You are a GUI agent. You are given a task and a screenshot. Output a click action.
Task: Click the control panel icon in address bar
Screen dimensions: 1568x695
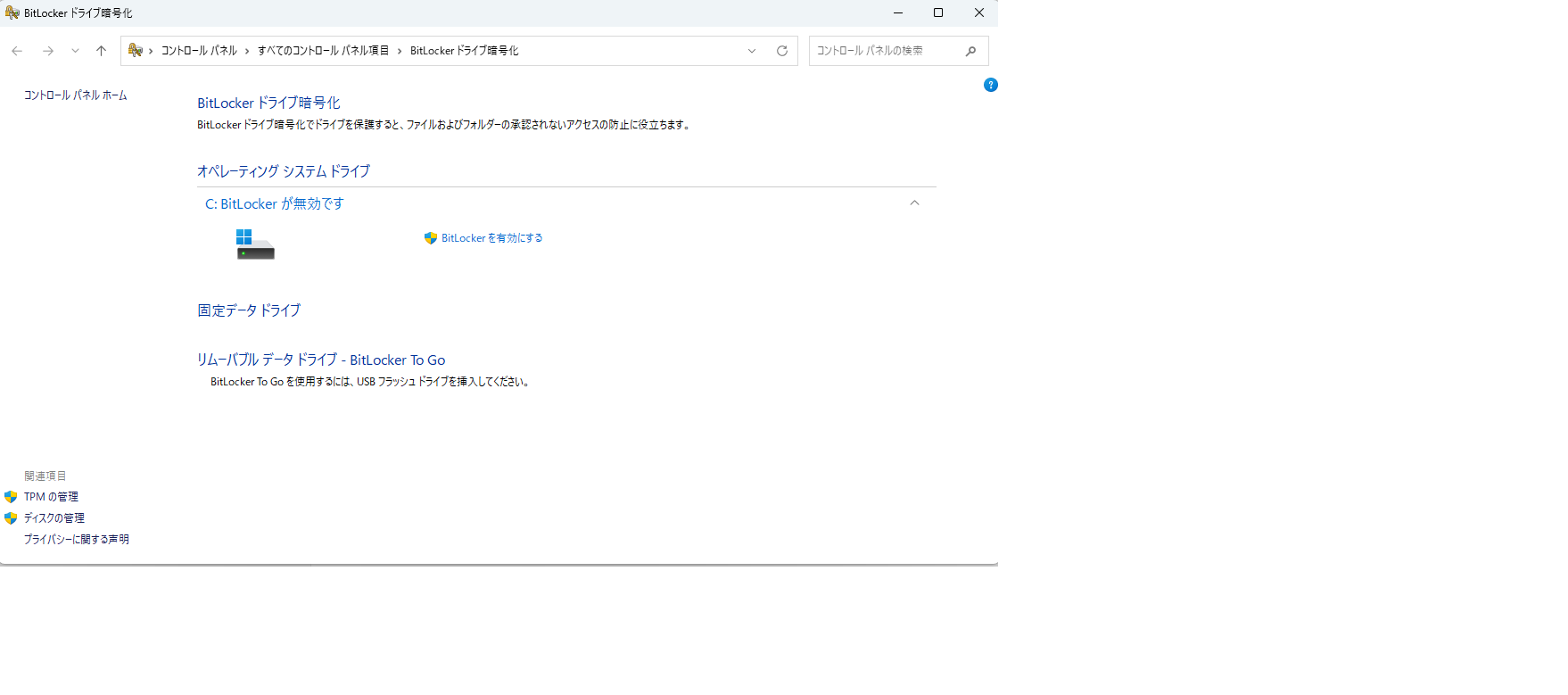click(x=136, y=51)
